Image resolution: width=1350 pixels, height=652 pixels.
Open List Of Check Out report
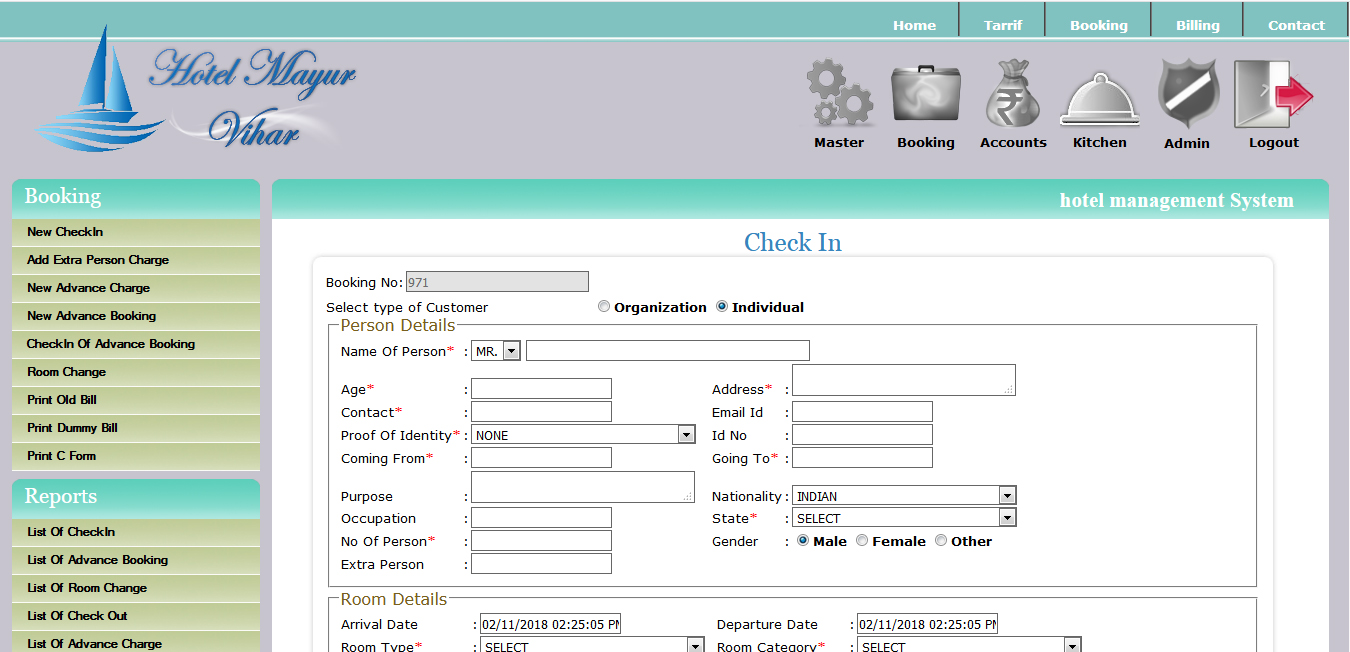pos(136,616)
